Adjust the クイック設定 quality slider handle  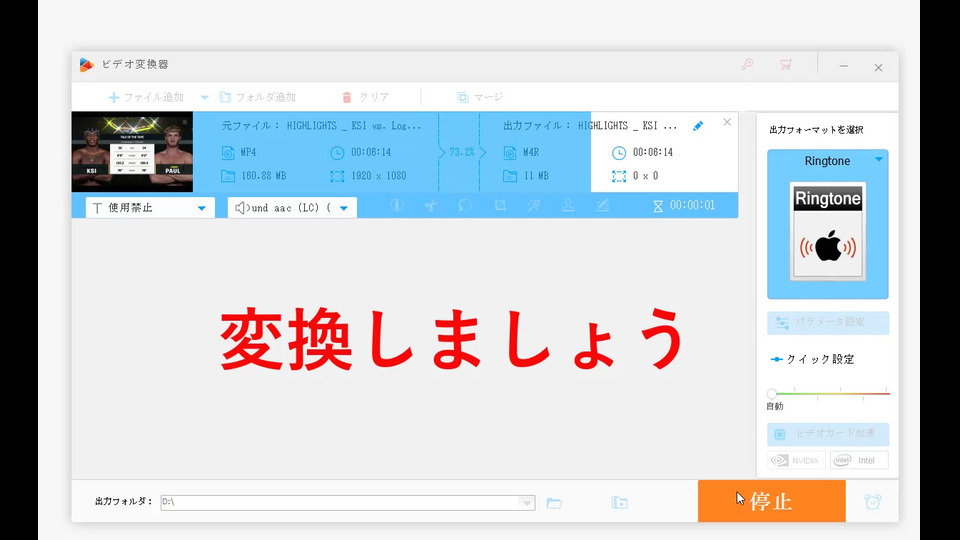772,394
